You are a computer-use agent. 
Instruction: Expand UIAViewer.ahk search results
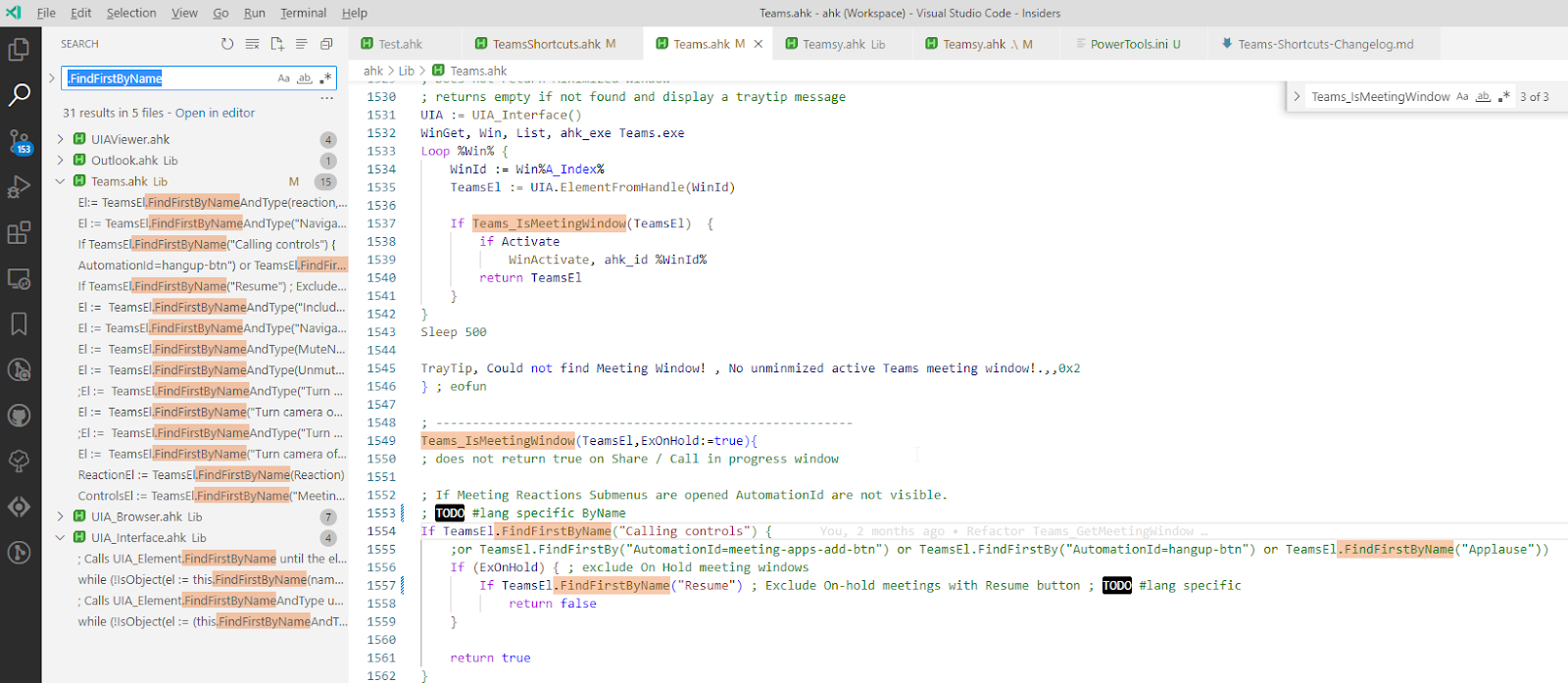pos(60,139)
